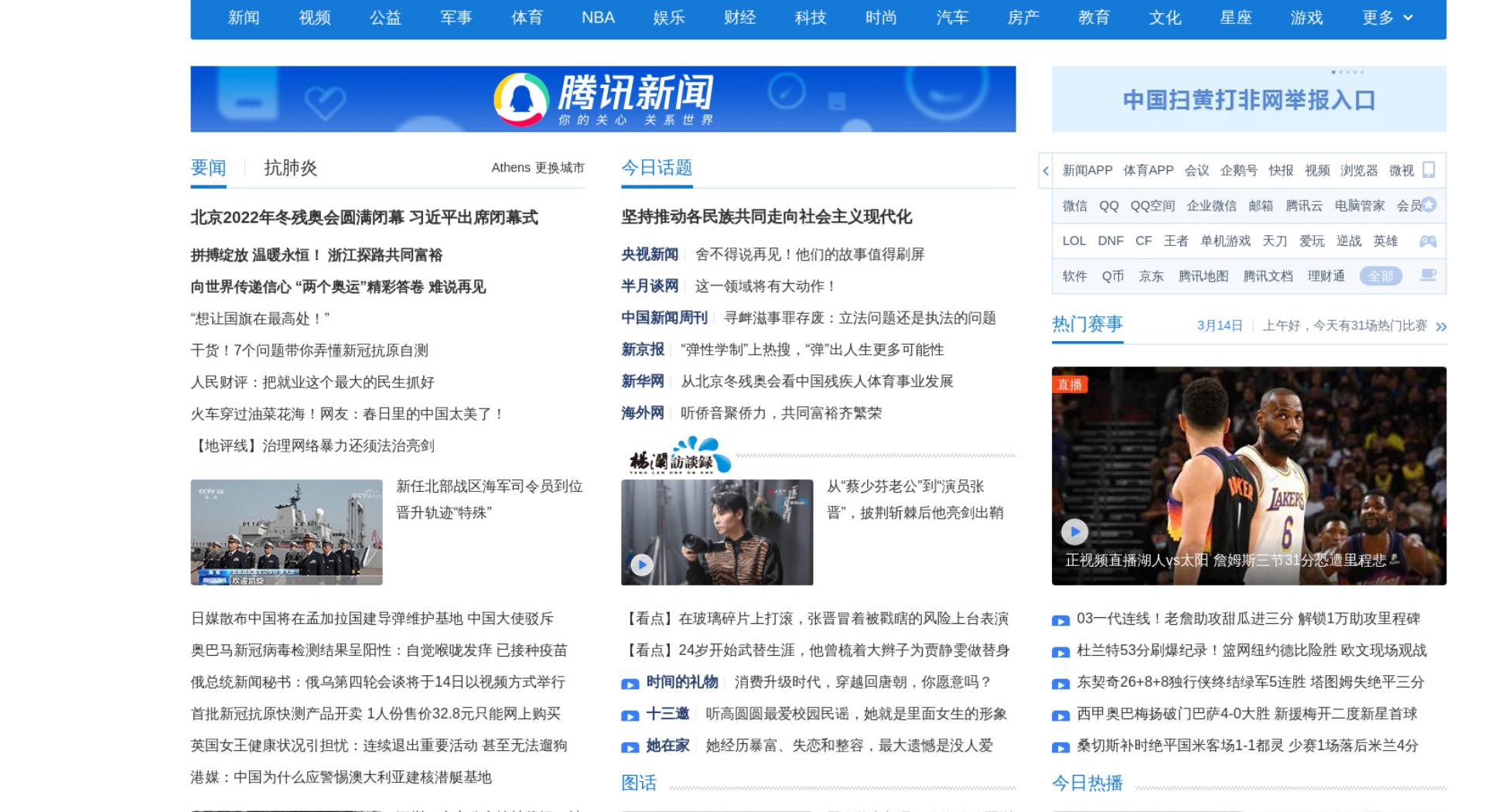Click the video icon before 十三邀
1485x812 pixels.
630,715
